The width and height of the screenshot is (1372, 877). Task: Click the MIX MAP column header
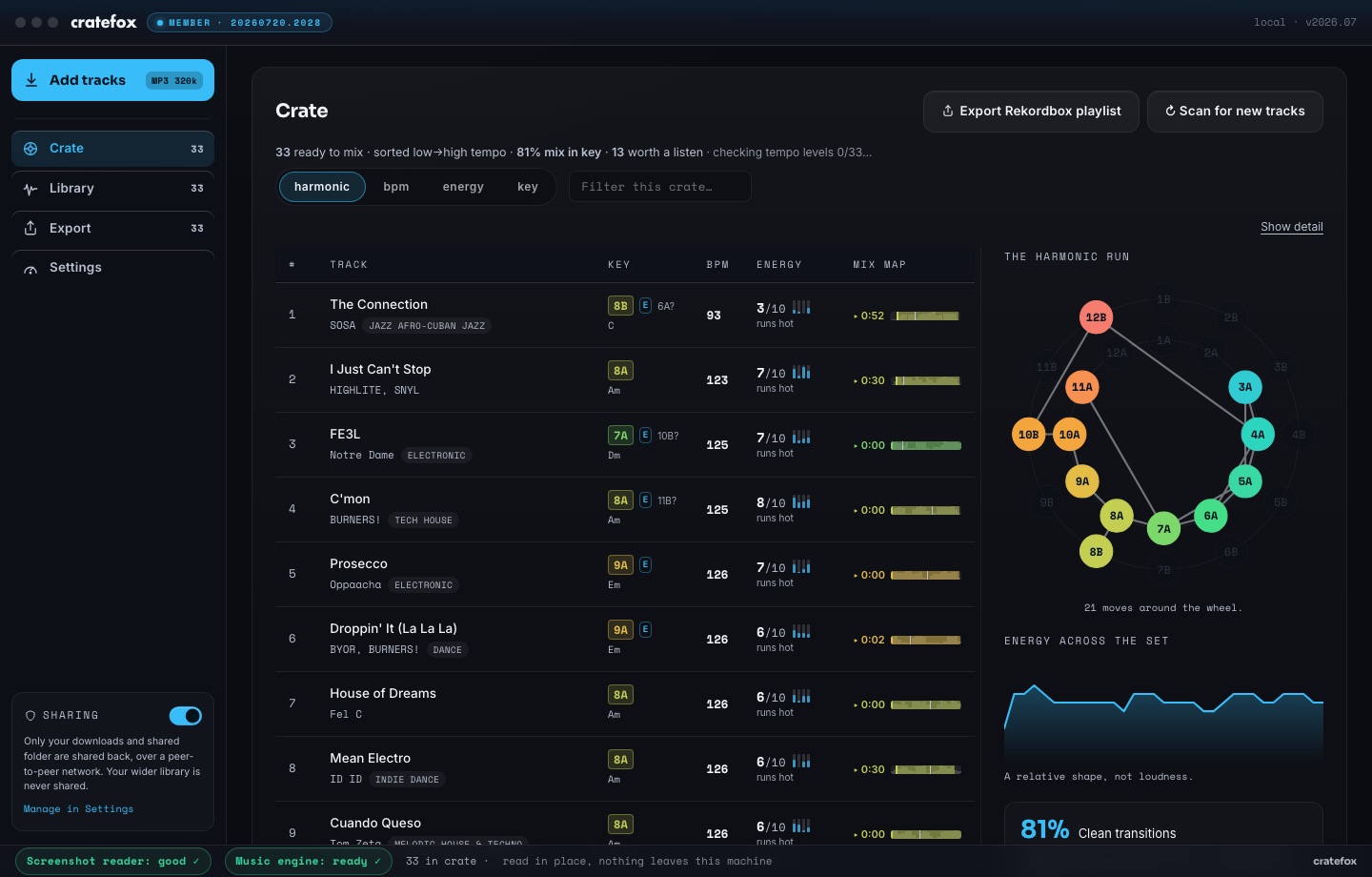[x=879, y=265]
